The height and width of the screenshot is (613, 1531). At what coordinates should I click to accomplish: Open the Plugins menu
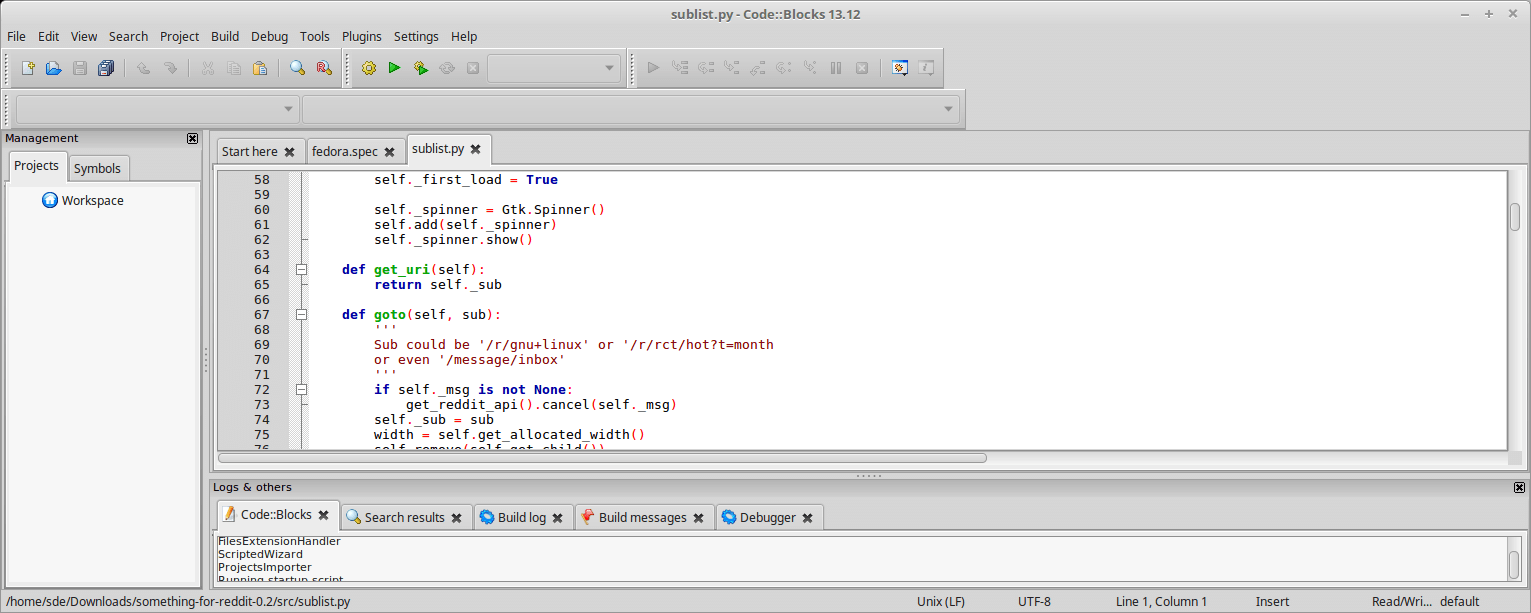[361, 36]
